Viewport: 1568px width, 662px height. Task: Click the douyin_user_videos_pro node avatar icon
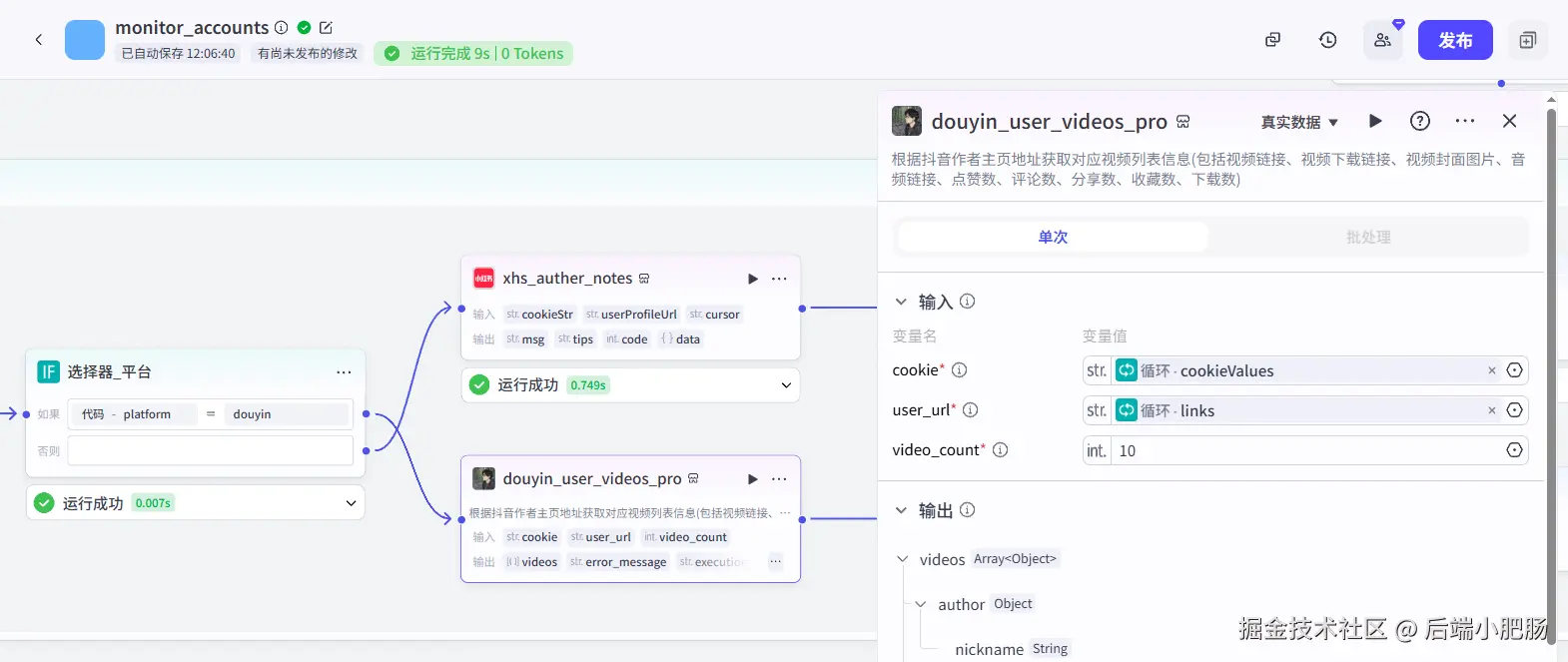point(483,479)
